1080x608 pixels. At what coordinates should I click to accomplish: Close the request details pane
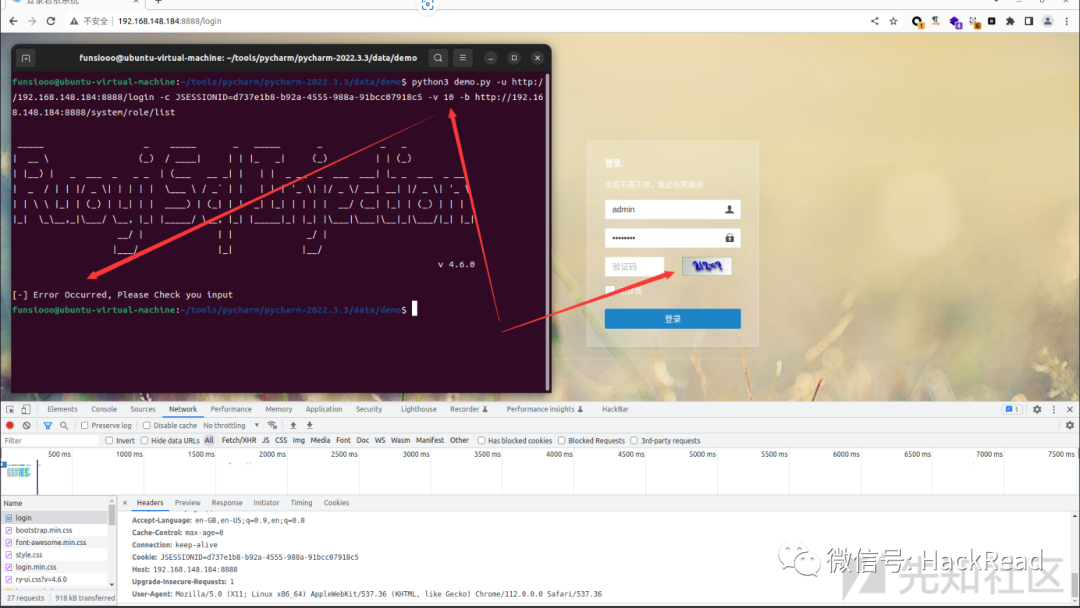pyautogui.click(x=125, y=503)
